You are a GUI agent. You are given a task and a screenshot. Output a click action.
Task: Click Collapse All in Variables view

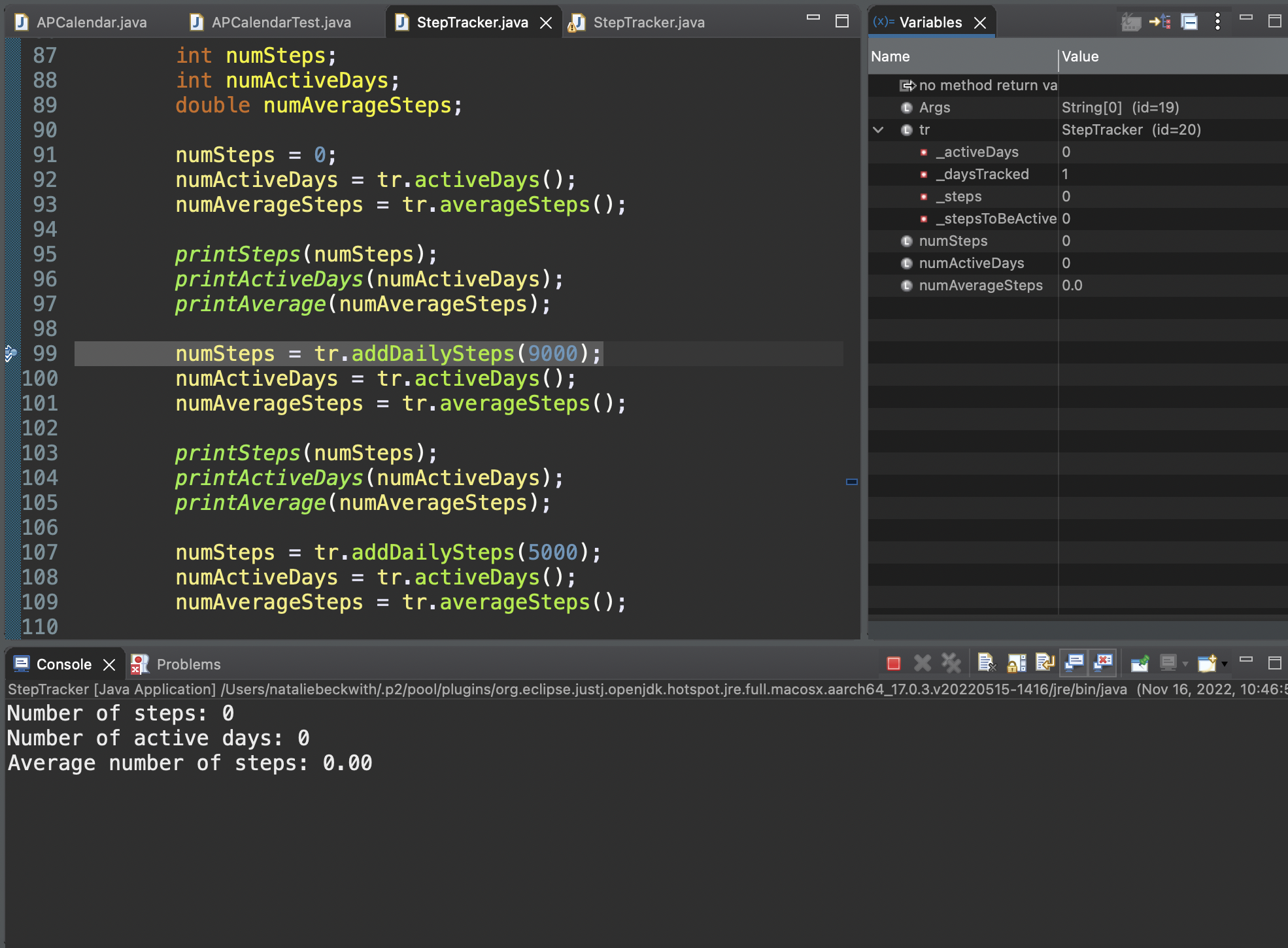click(x=1189, y=22)
